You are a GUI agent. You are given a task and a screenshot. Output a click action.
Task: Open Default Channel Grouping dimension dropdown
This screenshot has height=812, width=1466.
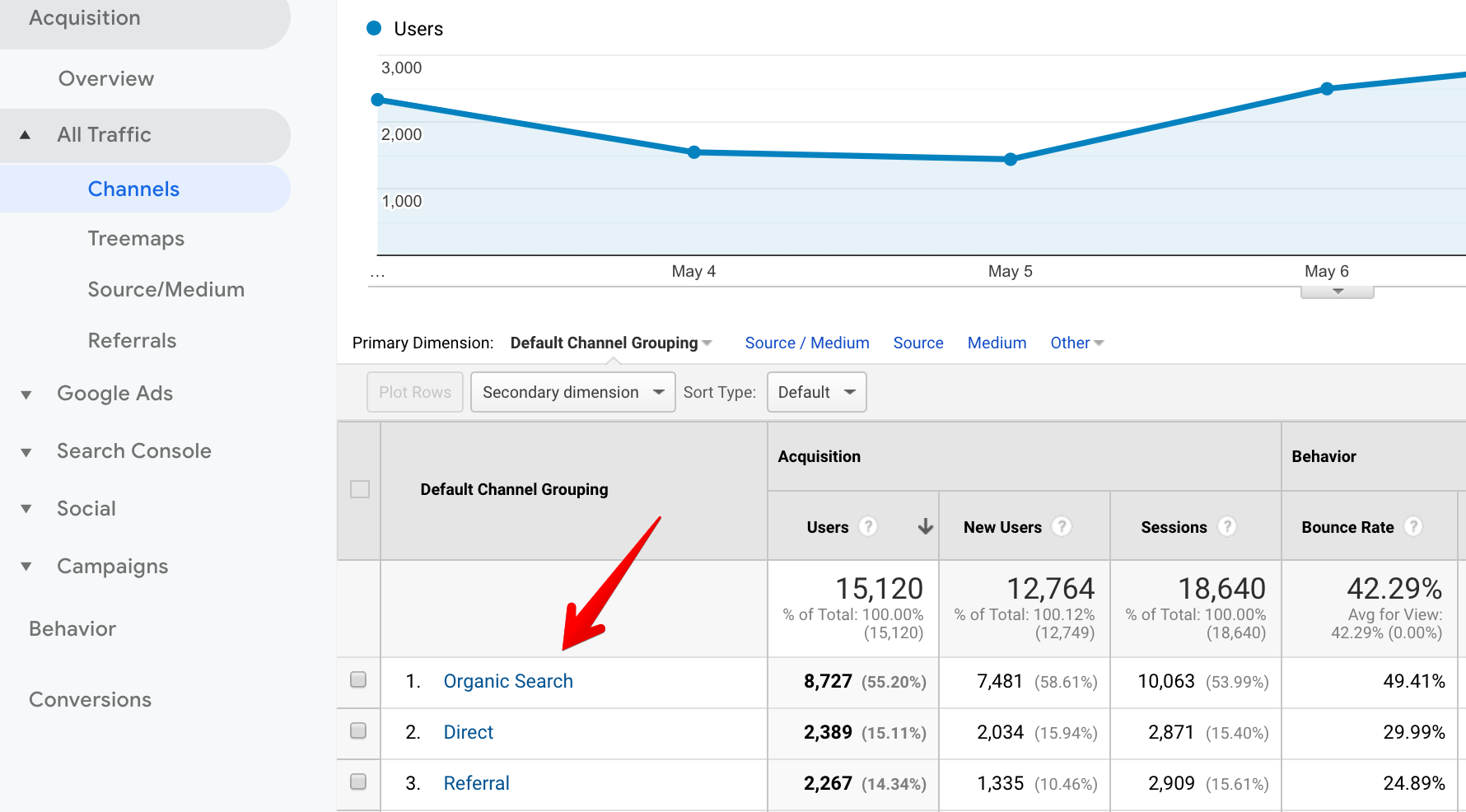[611, 343]
